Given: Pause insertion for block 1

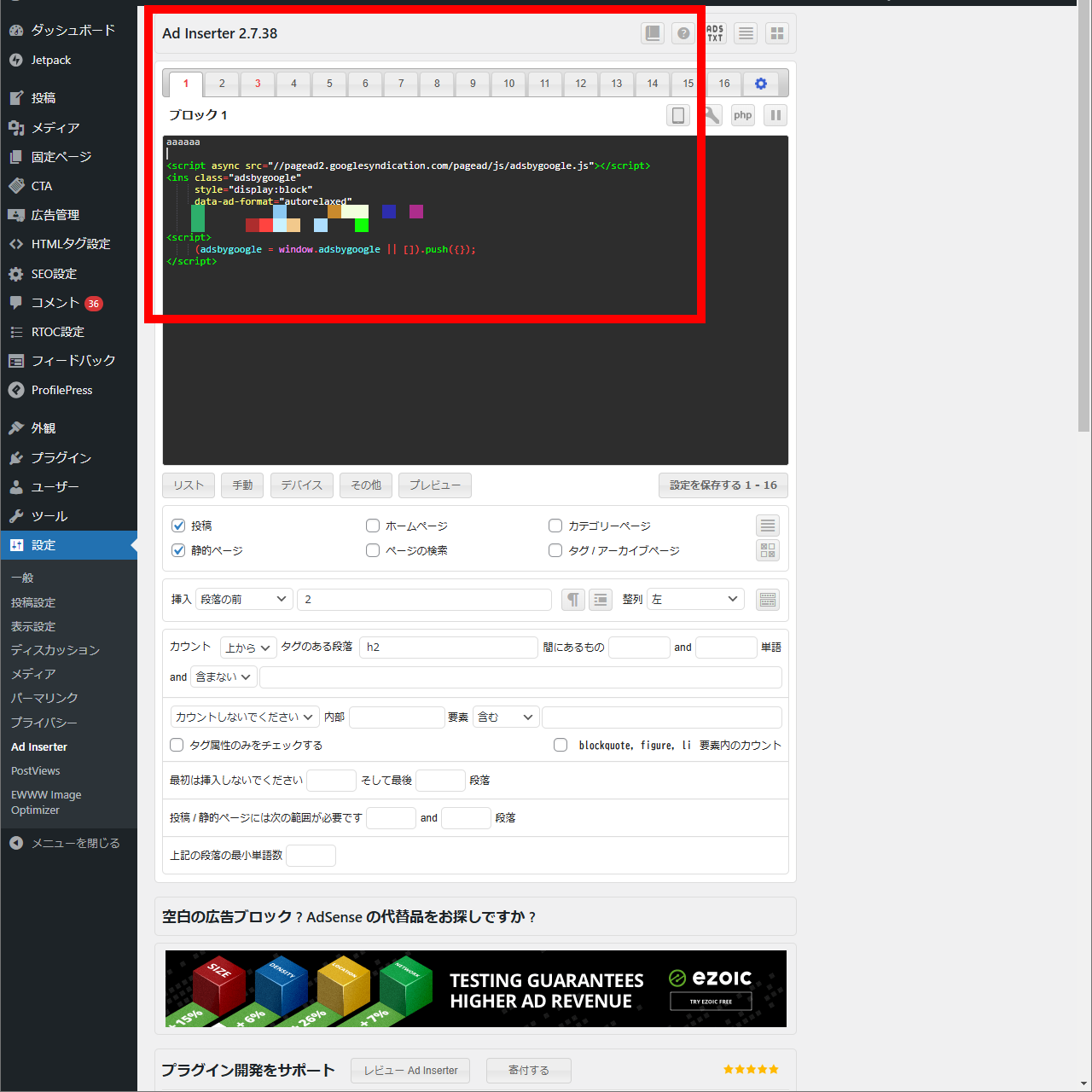Looking at the screenshot, I should point(775,115).
